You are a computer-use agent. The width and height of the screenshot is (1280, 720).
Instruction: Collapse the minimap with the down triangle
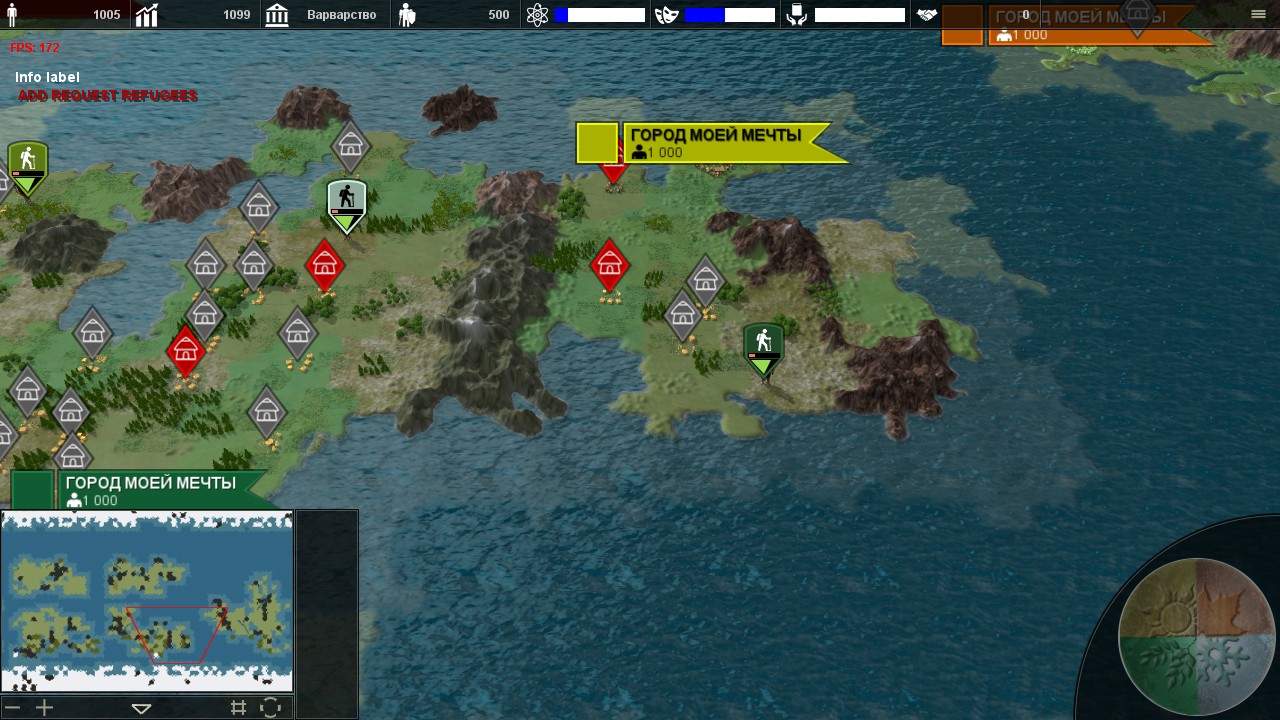[141, 708]
